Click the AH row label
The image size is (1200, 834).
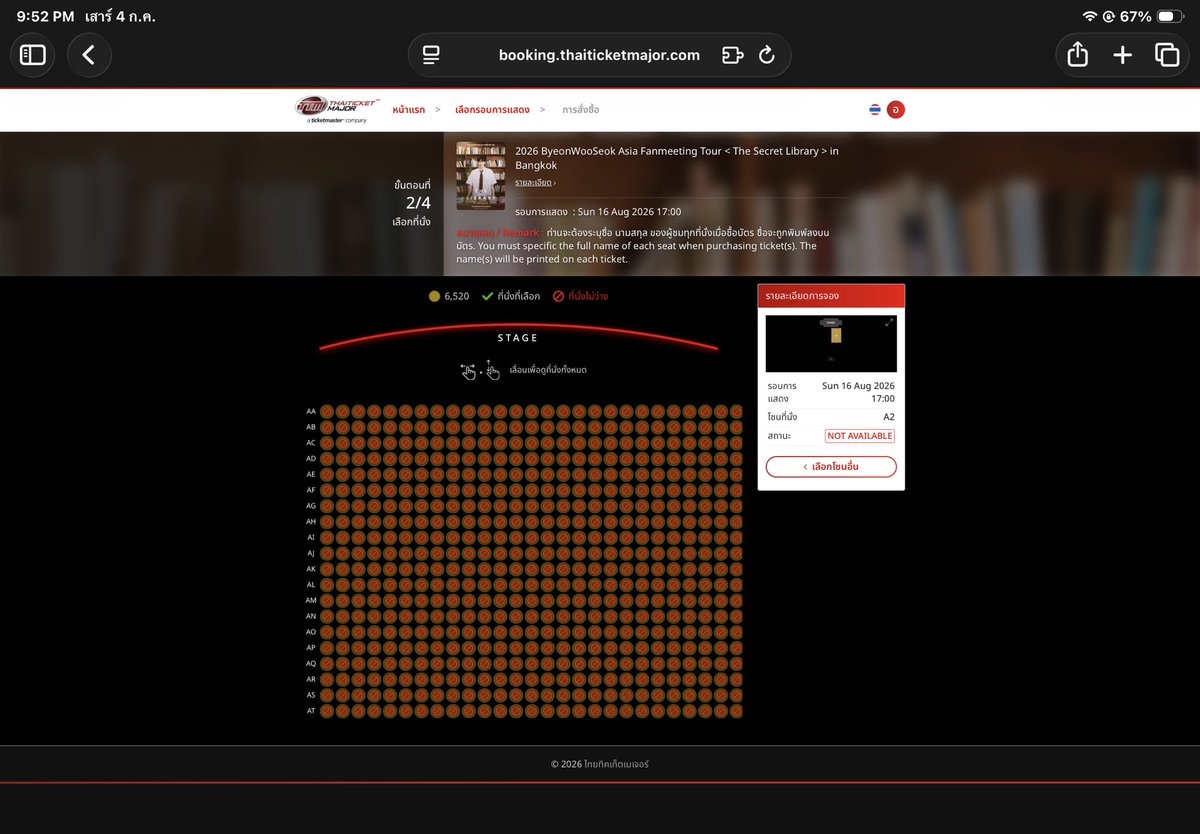point(311,521)
